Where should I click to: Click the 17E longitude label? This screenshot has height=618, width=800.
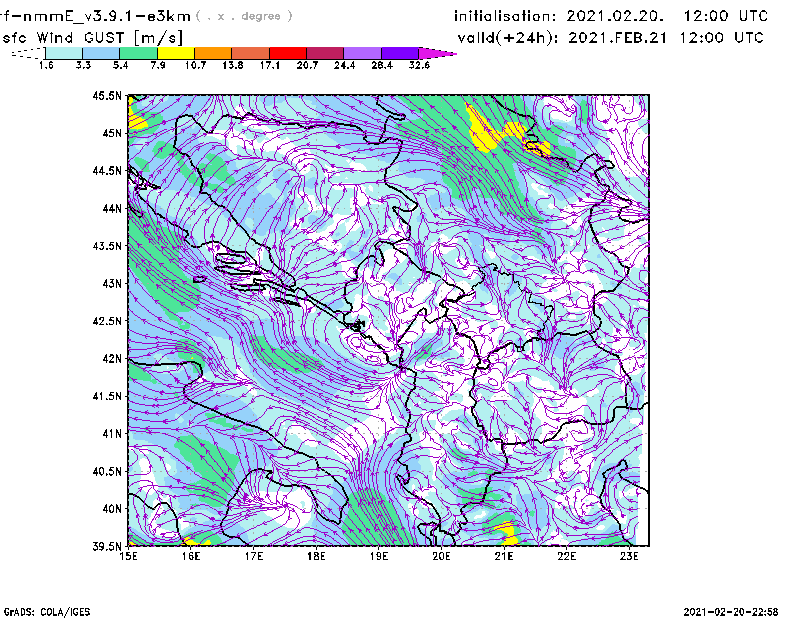(x=254, y=556)
